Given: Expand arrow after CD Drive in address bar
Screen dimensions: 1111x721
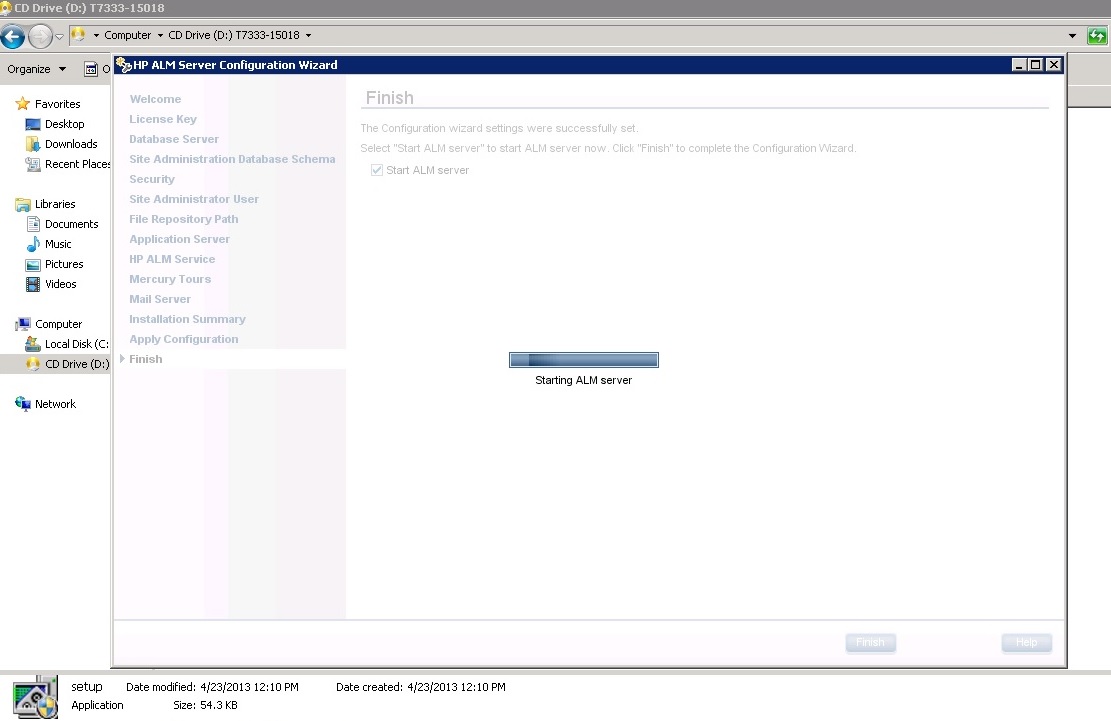Looking at the screenshot, I should [308, 35].
